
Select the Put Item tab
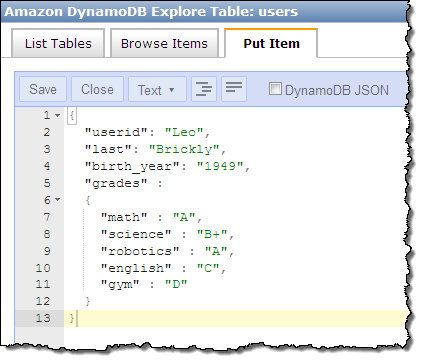point(271,43)
